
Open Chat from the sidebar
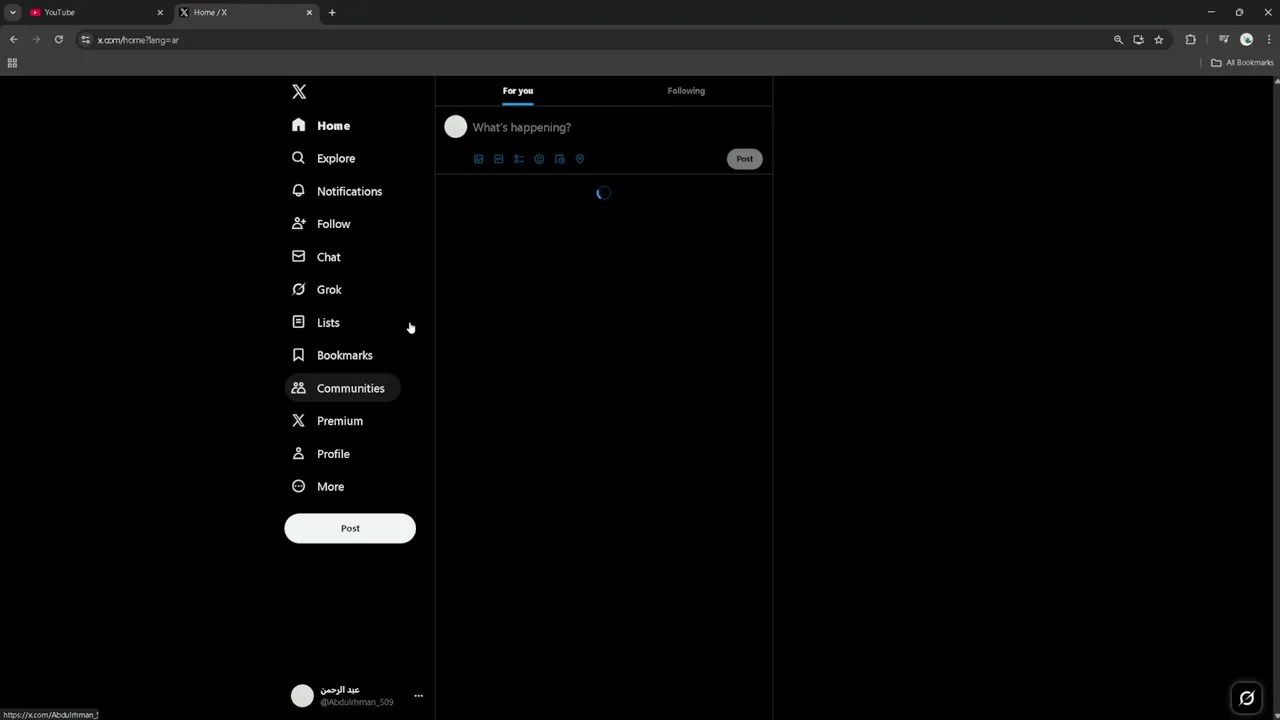click(x=316, y=257)
